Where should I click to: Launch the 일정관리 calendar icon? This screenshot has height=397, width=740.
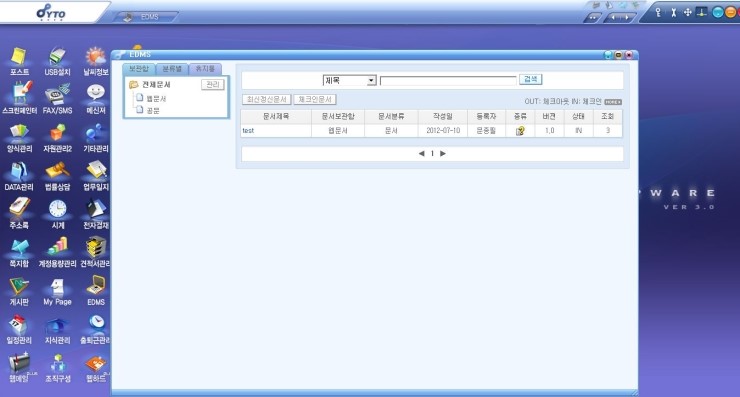(19, 330)
